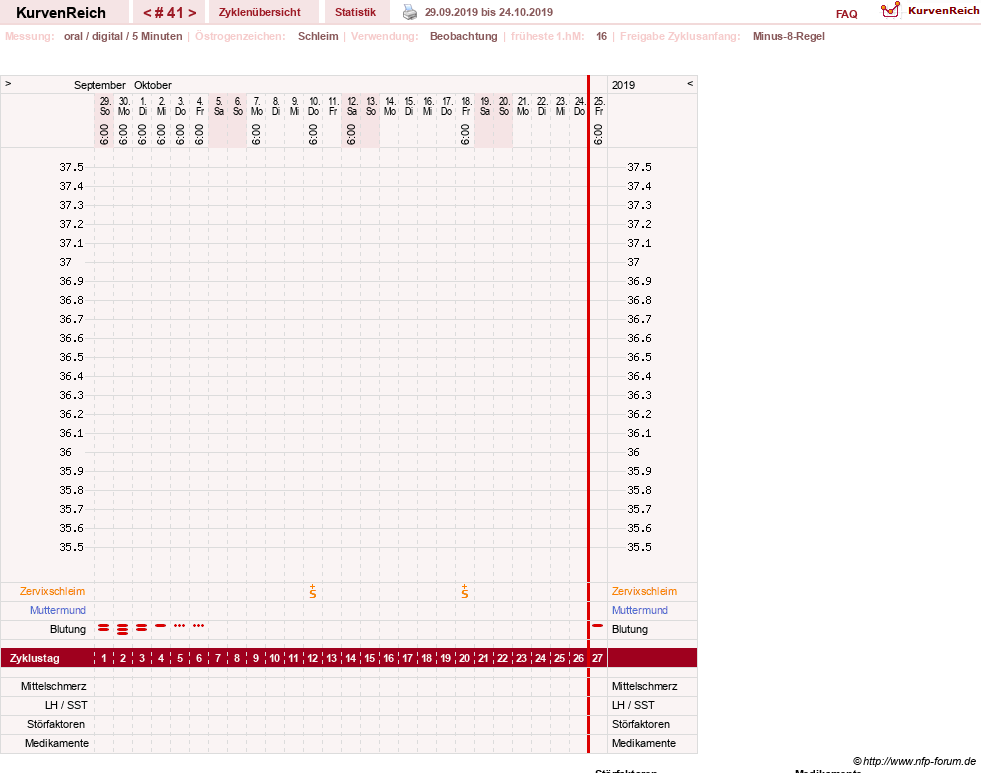Click left temperature label 37.5
Viewport: 981px width, 773px height.
pyautogui.click(x=71, y=167)
